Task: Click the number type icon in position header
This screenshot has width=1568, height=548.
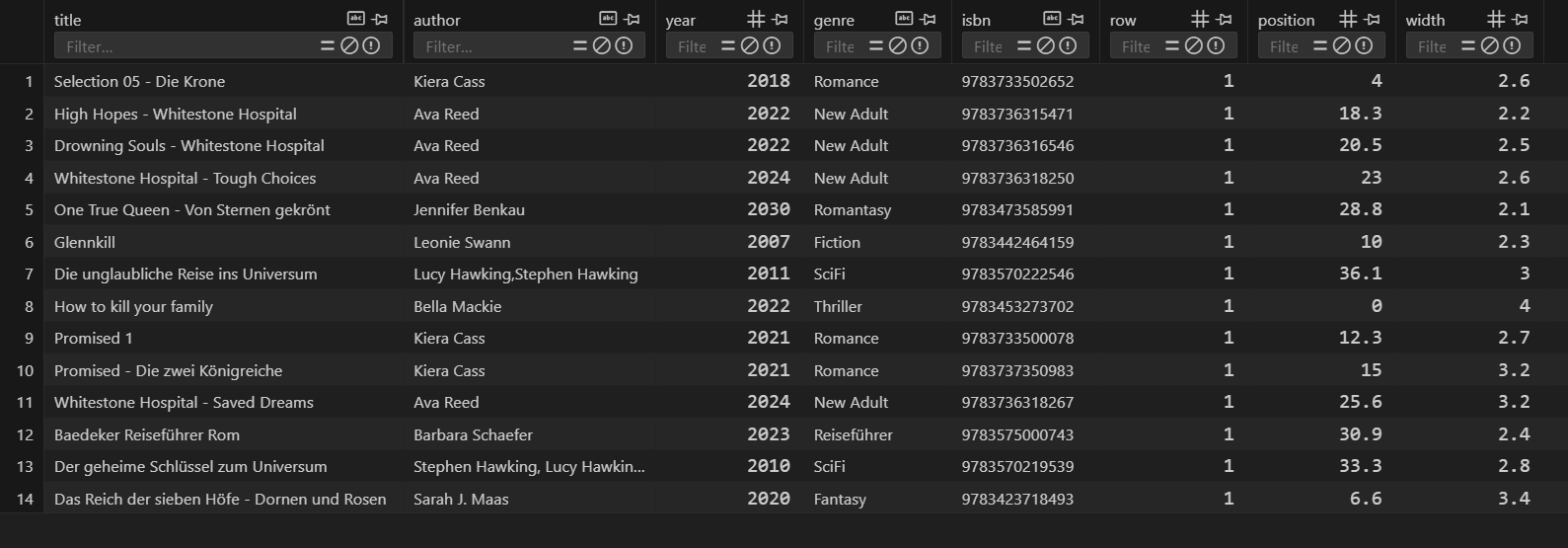Action: click(x=1348, y=19)
